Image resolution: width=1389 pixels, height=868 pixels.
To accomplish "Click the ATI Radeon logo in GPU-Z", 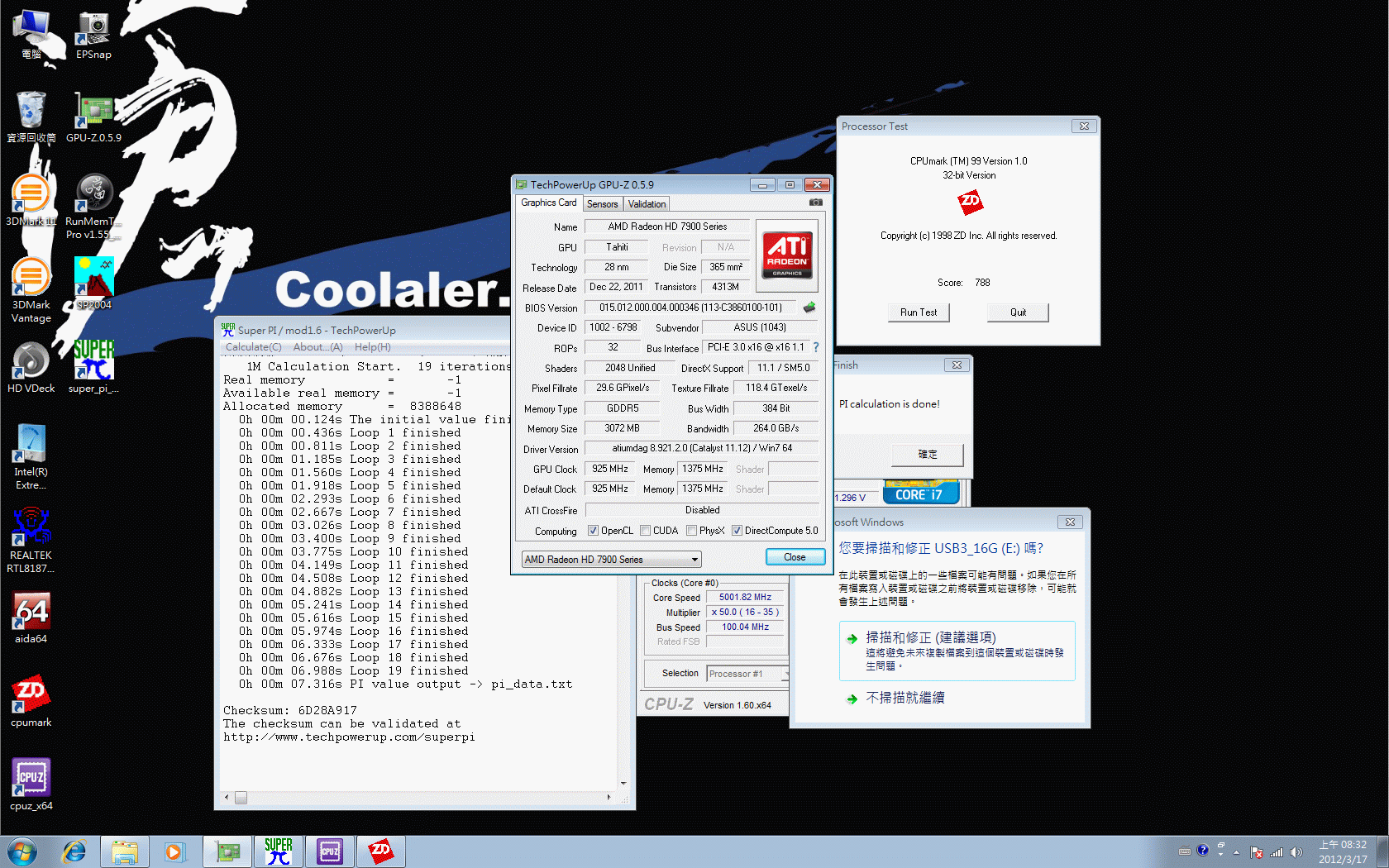I will [x=787, y=255].
